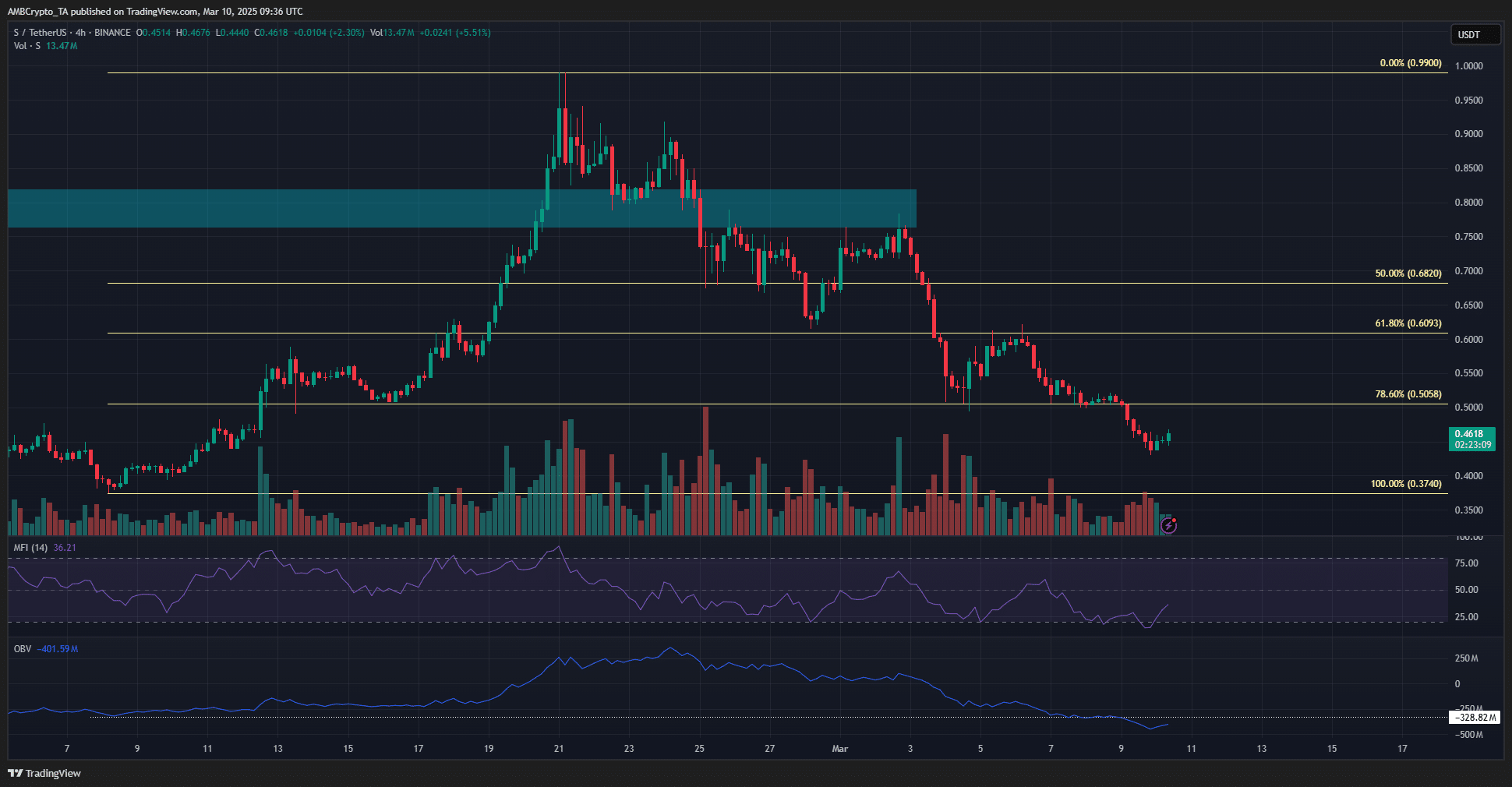Click the Vol · S indicator label
Screen dimensions: 1512x787
pyautogui.click(x=27, y=46)
